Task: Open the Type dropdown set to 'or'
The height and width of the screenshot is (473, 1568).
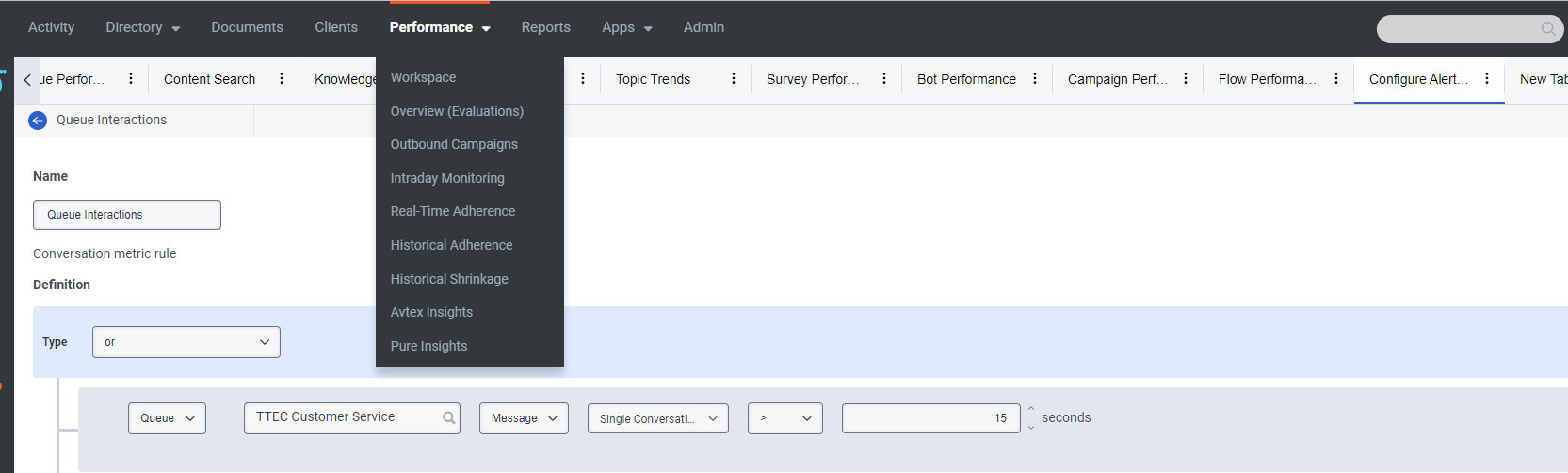Action: pyautogui.click(x=186, y=342)
